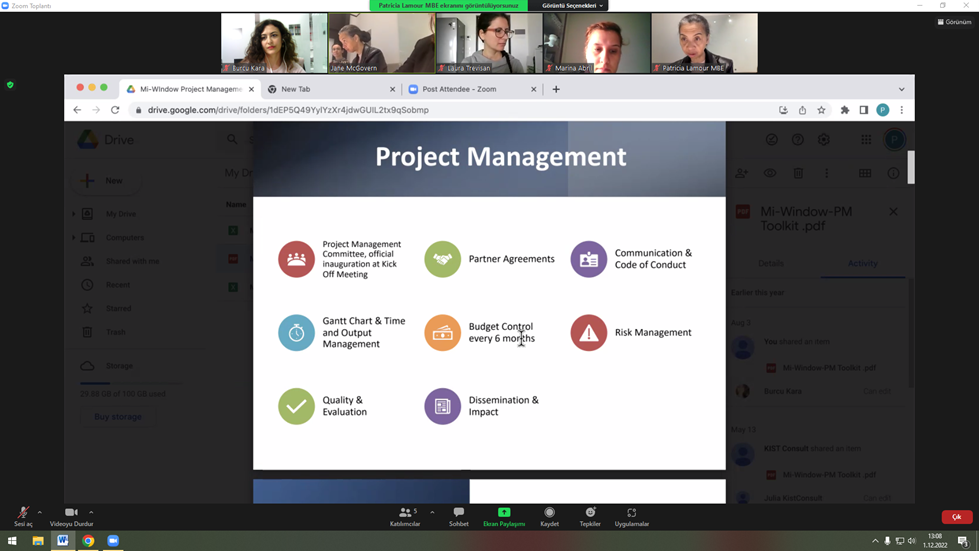Open Word from the Windows taskbar
Image resolution: width=979 pixels, height=551 pixels.
pyautogui.click(x=63, y=541)
